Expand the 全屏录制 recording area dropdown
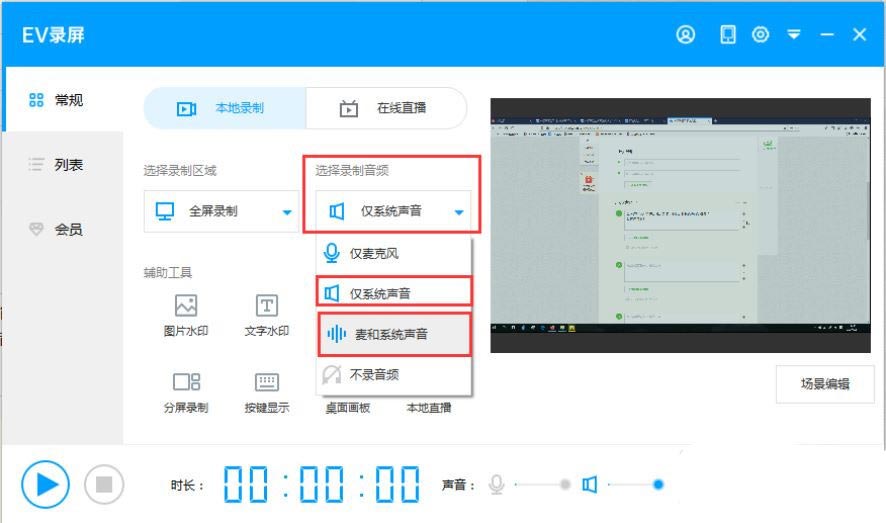This screenshot has width=886, height=523. tap(222, 211)
